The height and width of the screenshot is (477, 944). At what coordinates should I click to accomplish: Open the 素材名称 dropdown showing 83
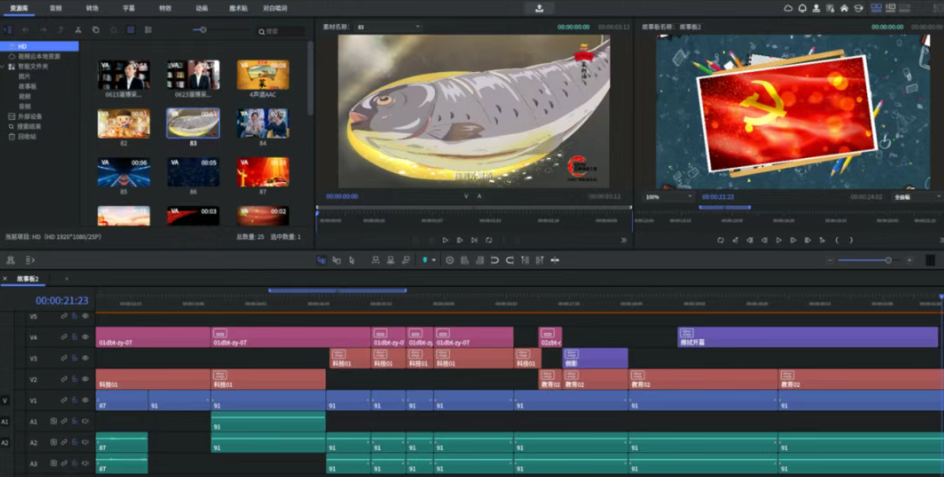pyautogui.click(x=388, y=27)
